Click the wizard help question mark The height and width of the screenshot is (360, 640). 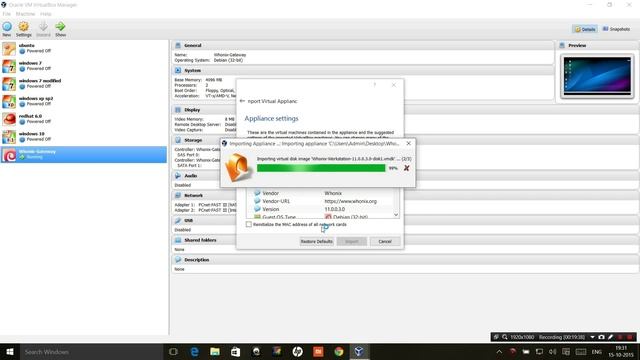click(x=375, y=85)
